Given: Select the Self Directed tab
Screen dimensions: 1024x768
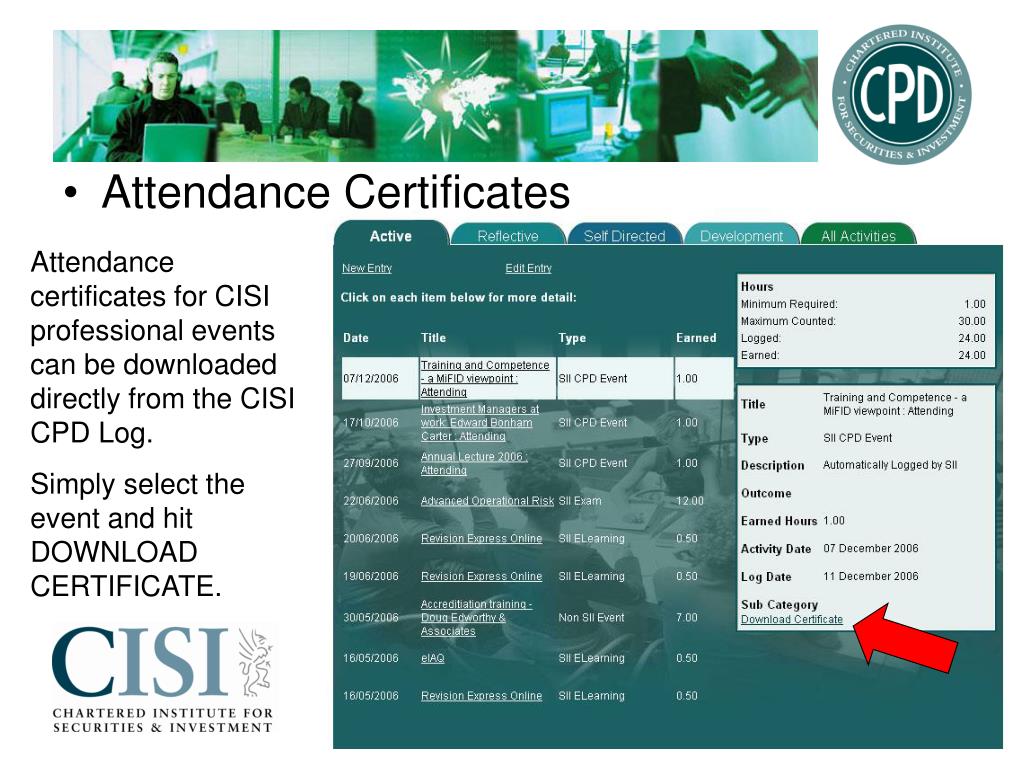Looking at the screenshot, I should [624, 236].
